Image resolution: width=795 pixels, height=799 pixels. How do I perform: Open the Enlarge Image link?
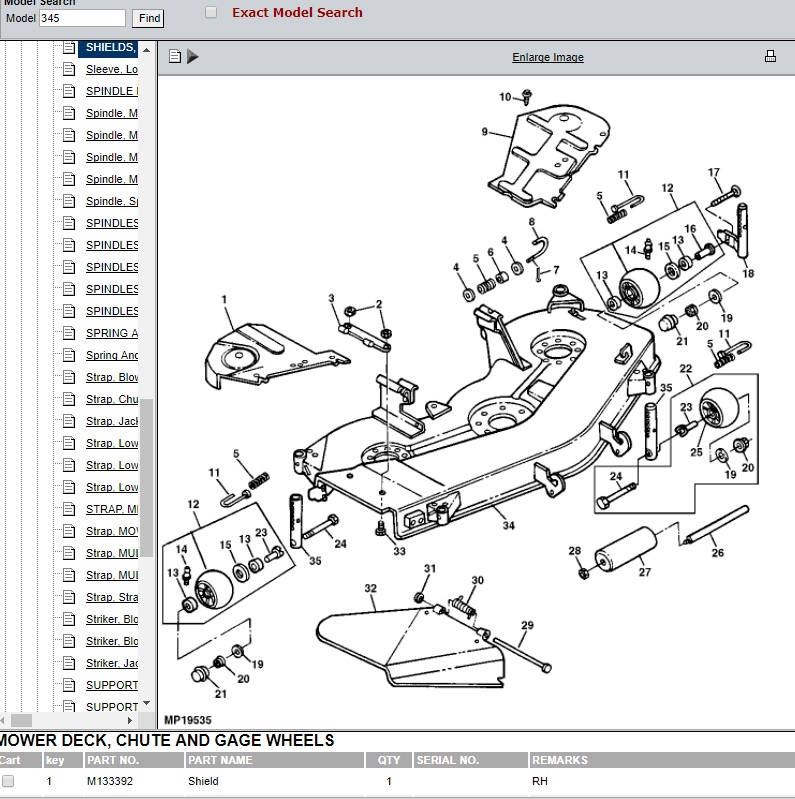547,57
